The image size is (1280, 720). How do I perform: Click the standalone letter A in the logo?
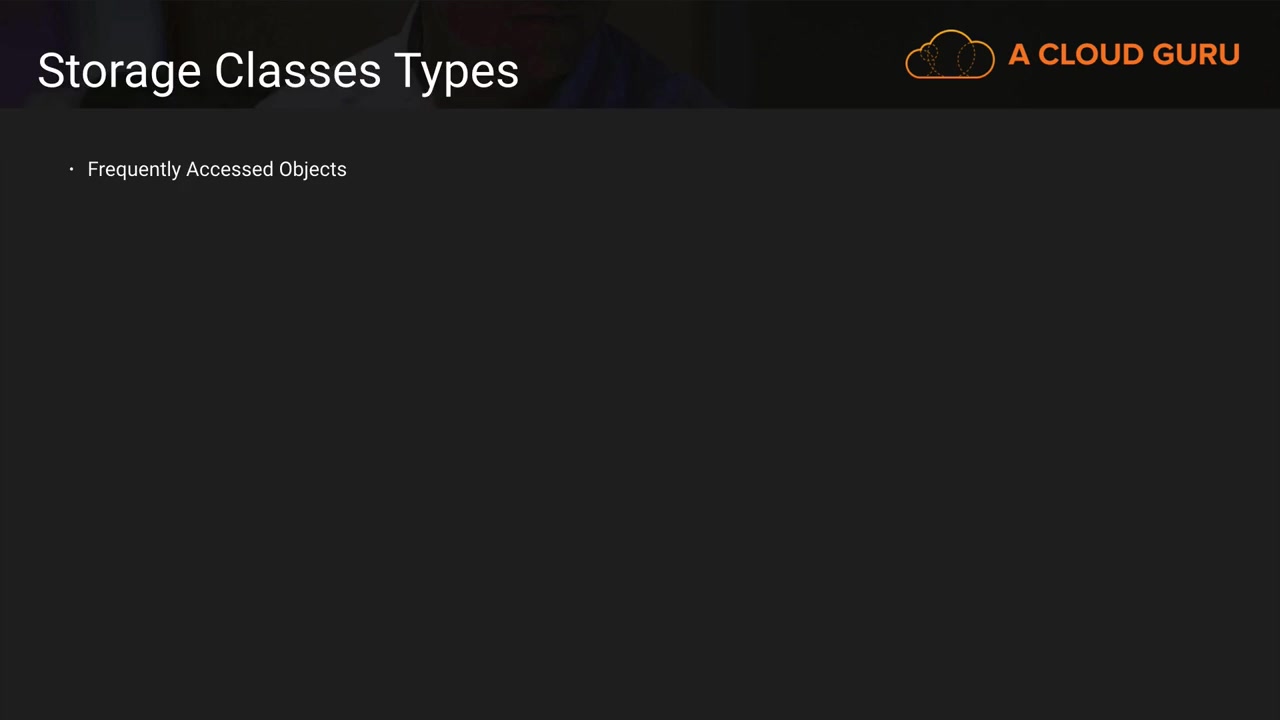(1019, 55)
